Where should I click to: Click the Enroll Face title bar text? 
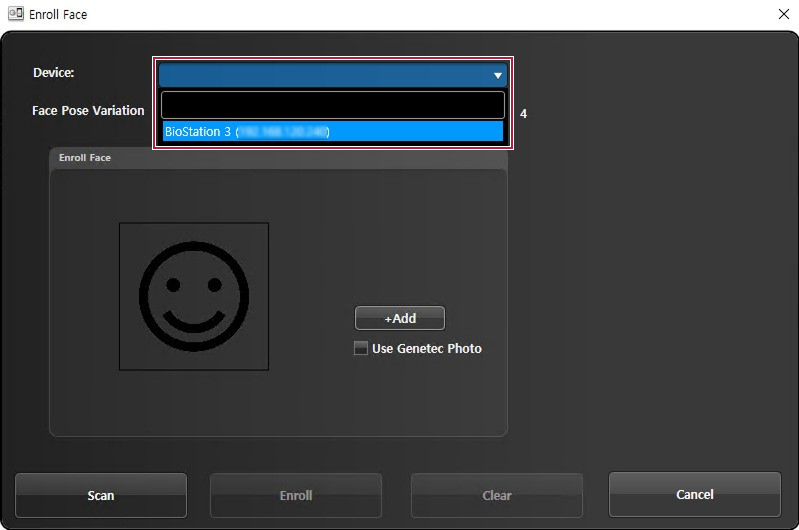[x=58, y=14]
